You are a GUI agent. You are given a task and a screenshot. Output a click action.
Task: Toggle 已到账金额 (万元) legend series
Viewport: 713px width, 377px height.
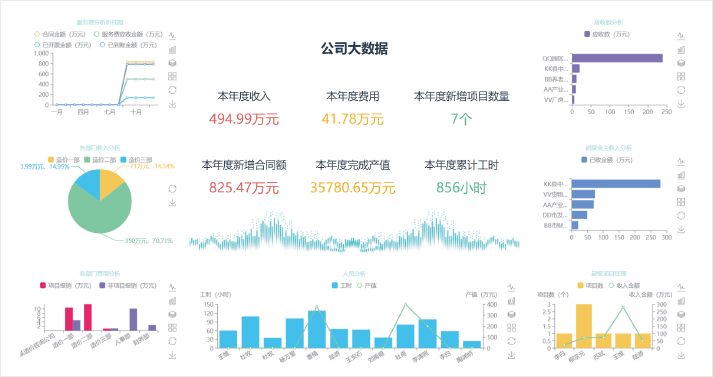[129, 45]
